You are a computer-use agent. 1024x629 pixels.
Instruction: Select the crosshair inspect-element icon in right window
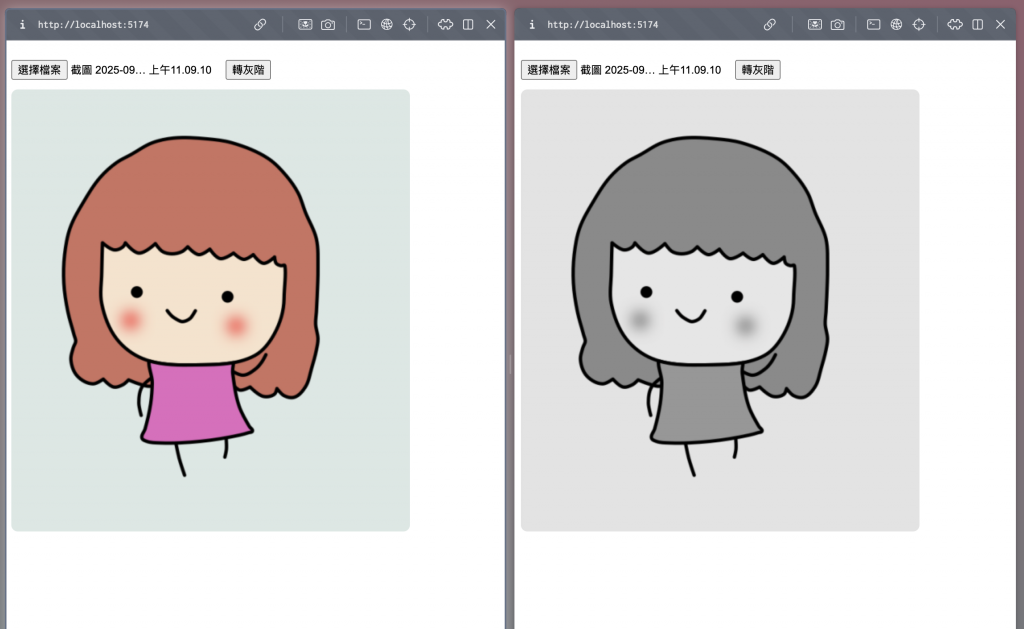pyautogui.click(x=919, y=25)
